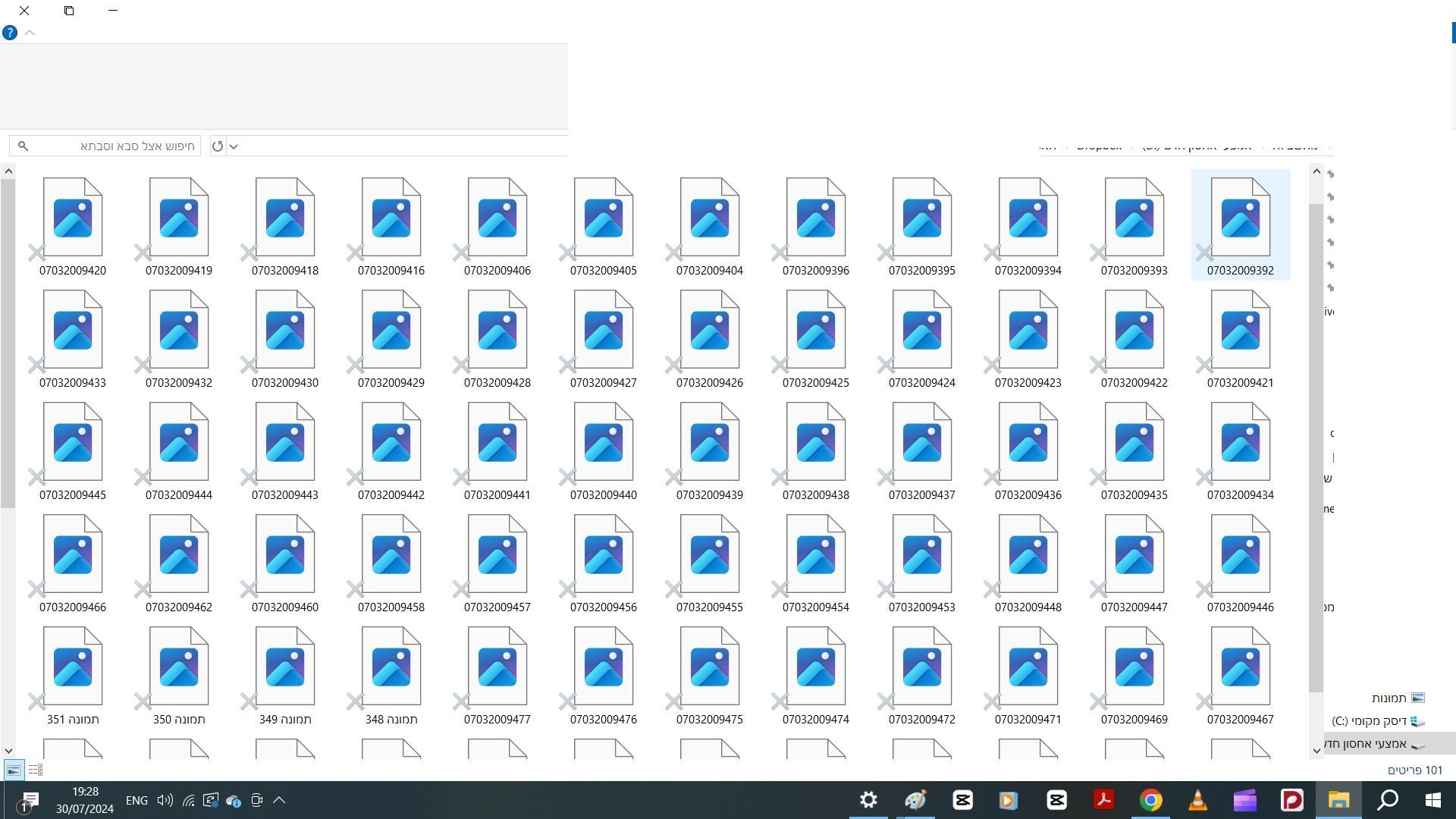The image size is (1456, 819).
Task: Click the navigation pane scroll down arrow
Action: (1316, 750)
